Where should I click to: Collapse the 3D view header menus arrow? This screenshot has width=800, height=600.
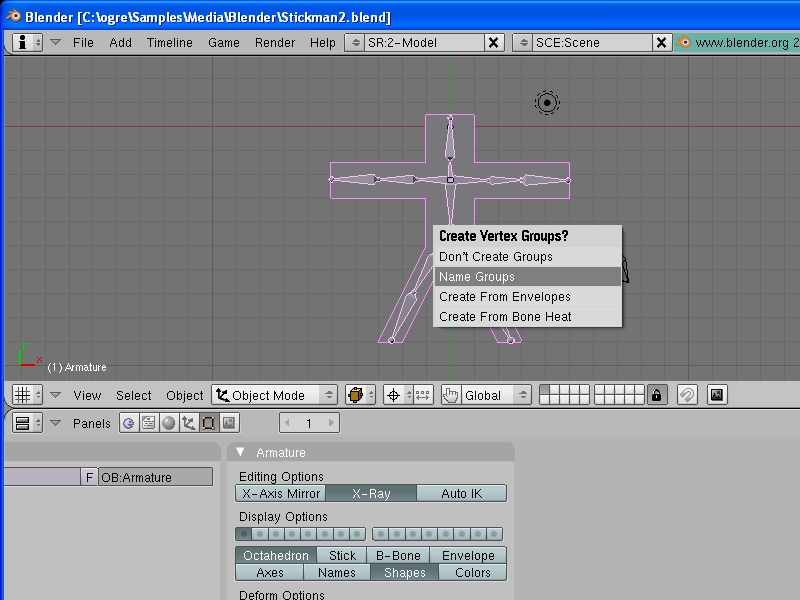pos(56,395)
